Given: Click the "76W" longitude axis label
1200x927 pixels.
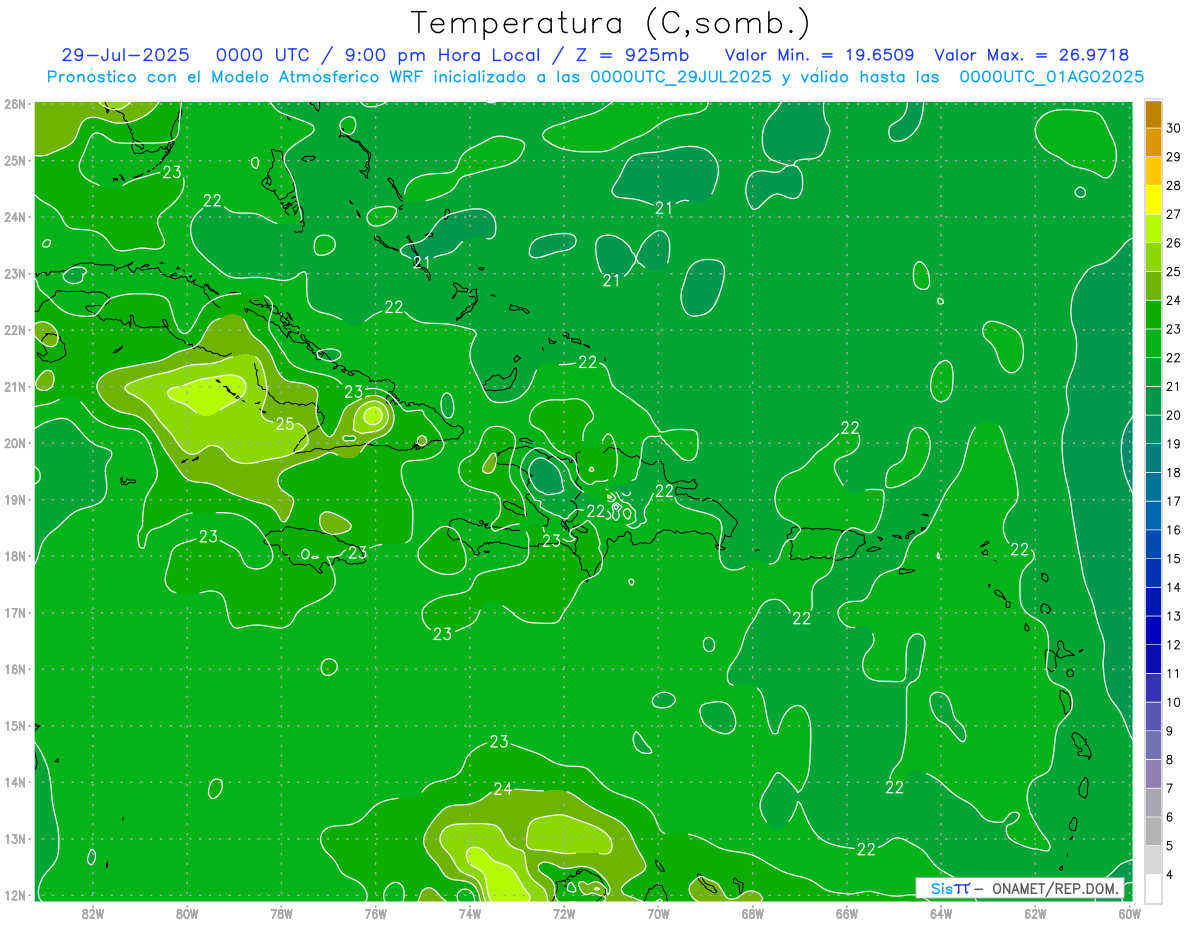Looking at the screenshot, I should 375,914.
